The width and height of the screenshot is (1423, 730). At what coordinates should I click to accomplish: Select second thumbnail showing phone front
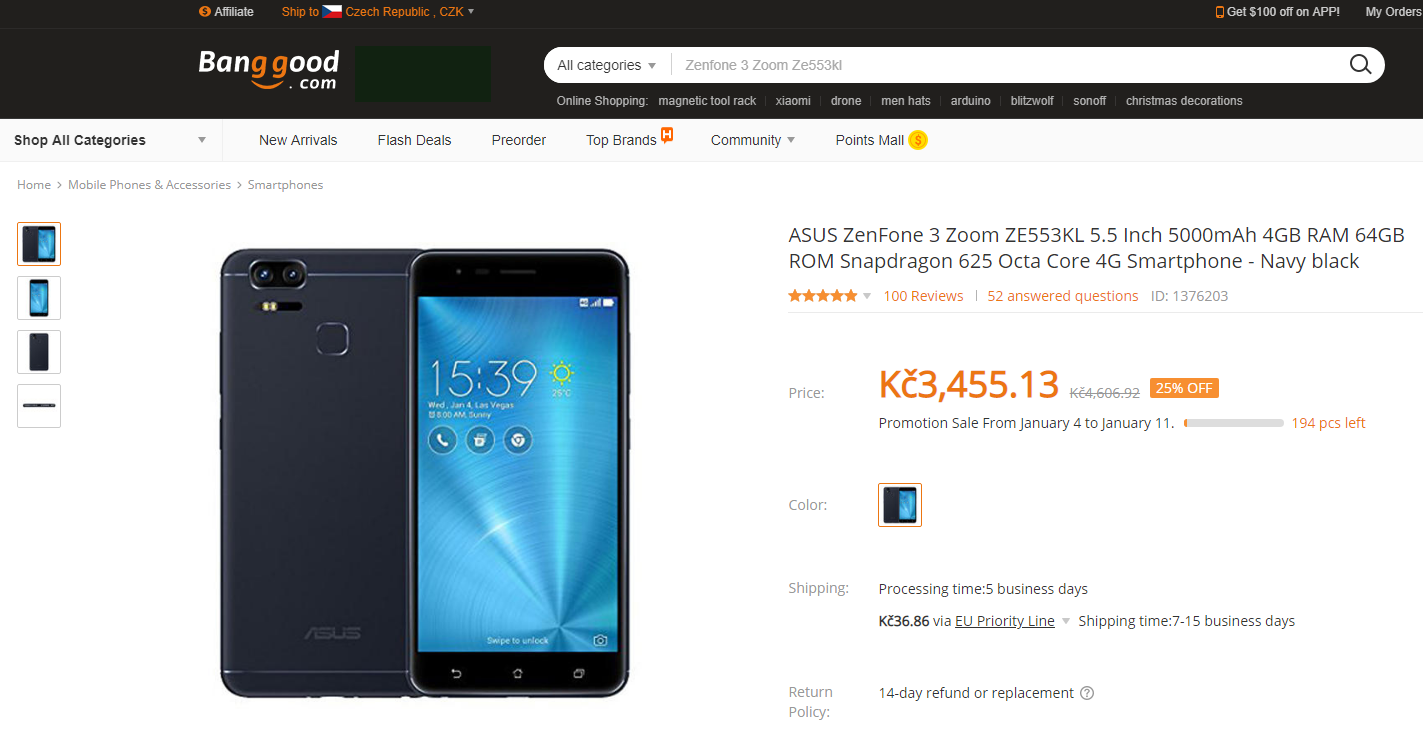point(39,298)
